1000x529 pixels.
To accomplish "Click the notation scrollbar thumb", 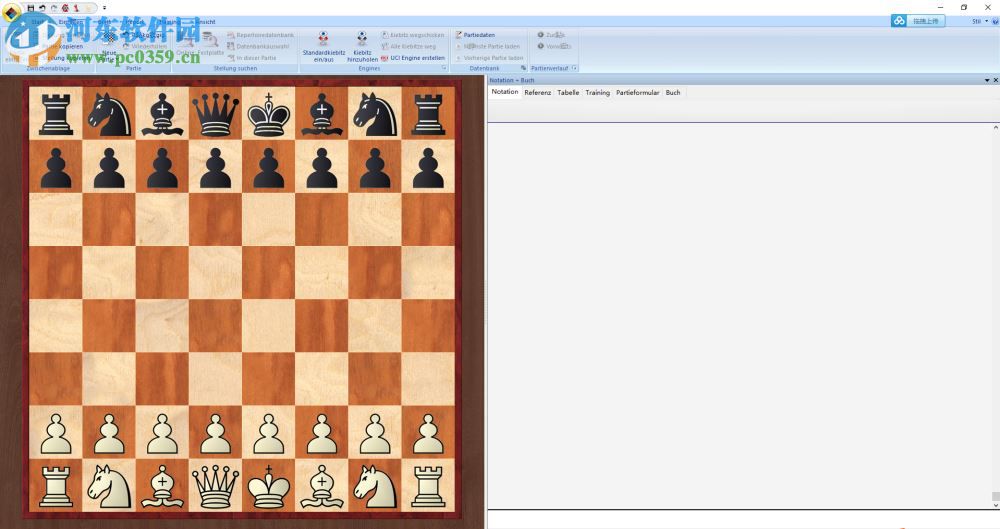I will click(x=996, y=496).
